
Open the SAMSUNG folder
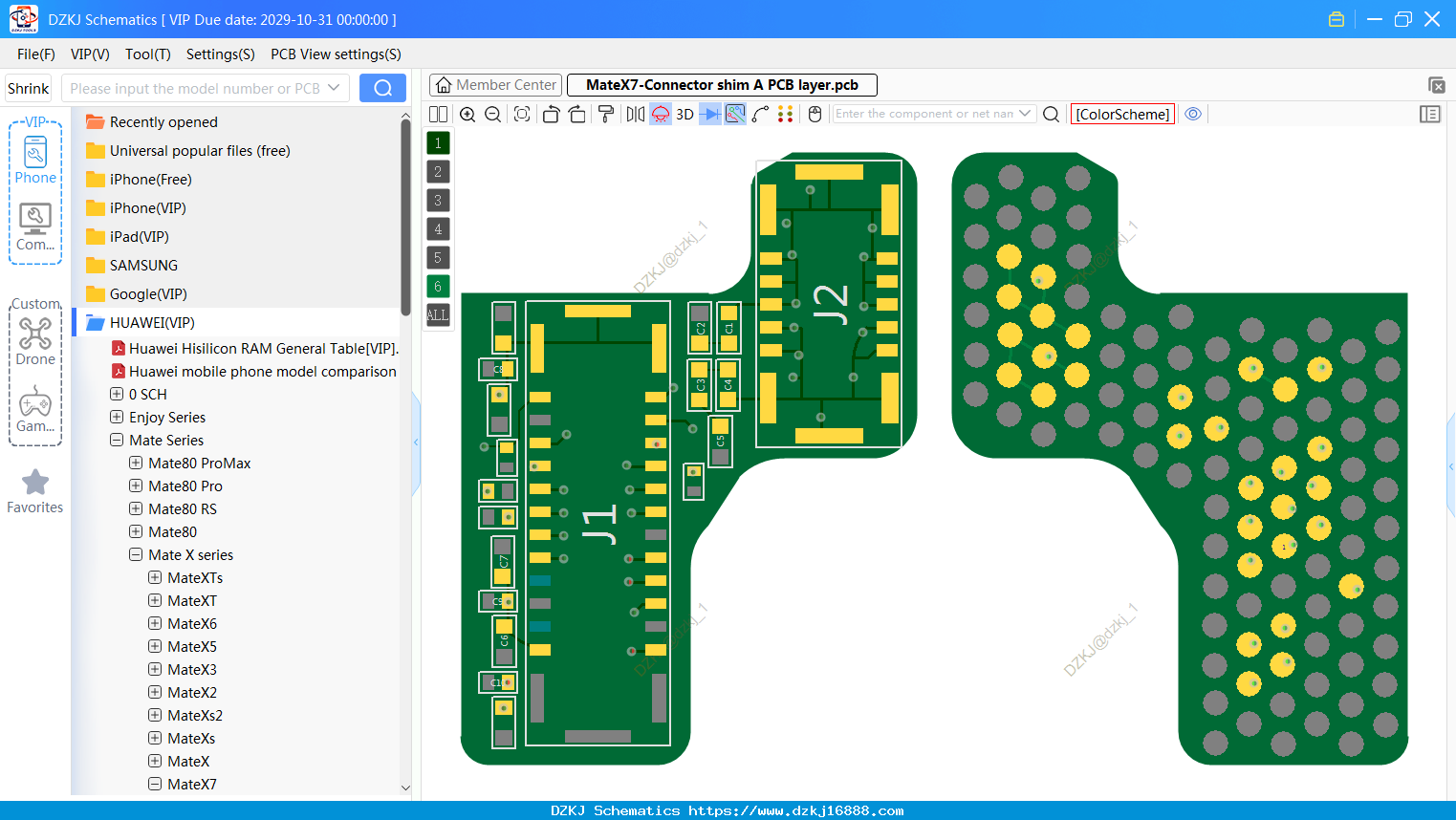click(x=132, y=265)
